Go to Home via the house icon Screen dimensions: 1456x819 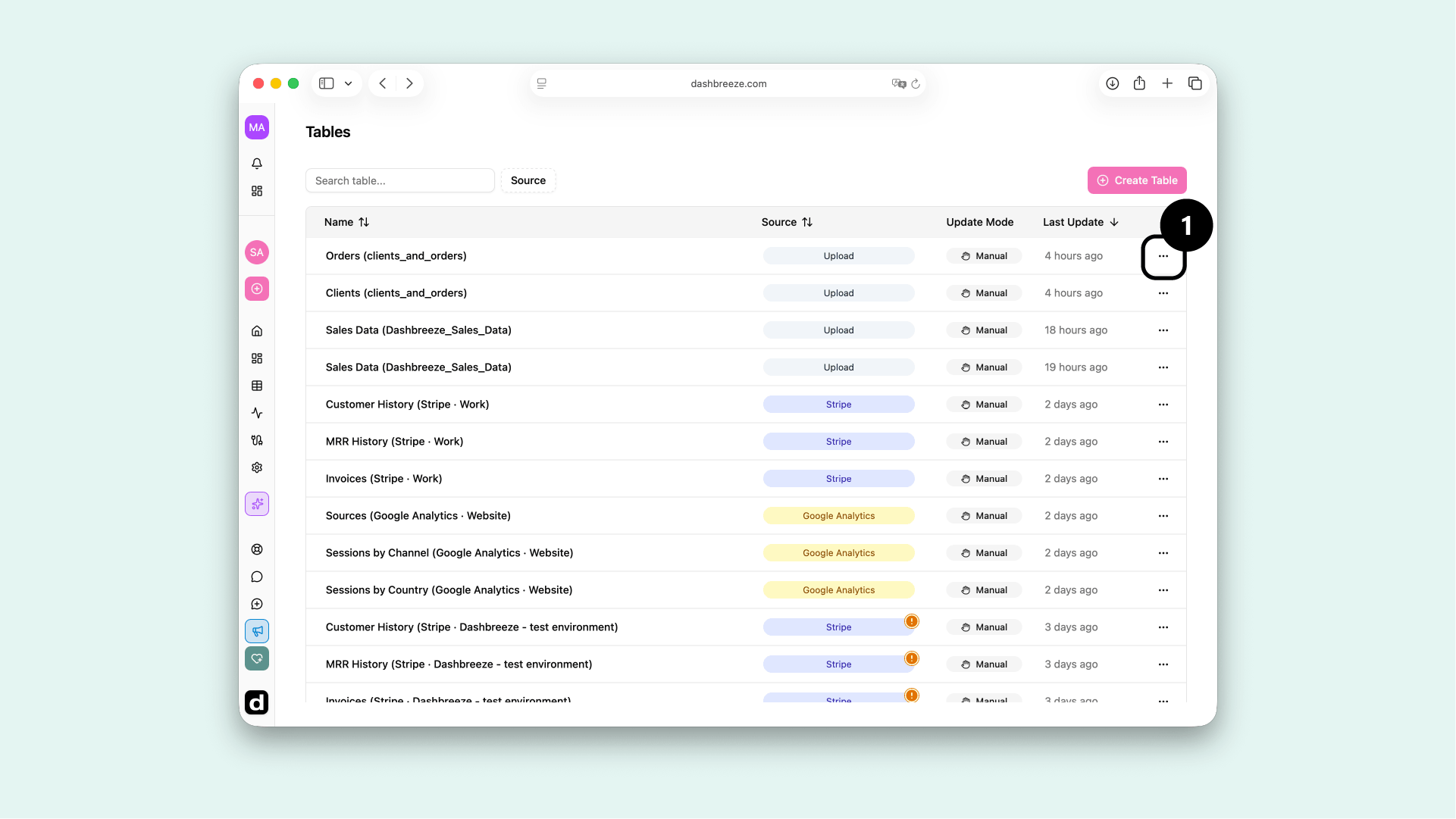click(x=257, y=331)
